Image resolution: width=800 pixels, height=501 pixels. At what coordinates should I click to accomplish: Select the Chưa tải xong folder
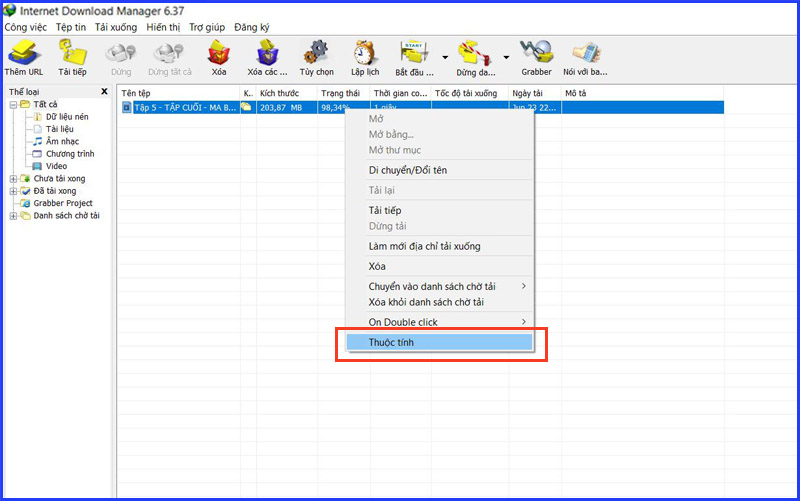(x=59, y=179)
